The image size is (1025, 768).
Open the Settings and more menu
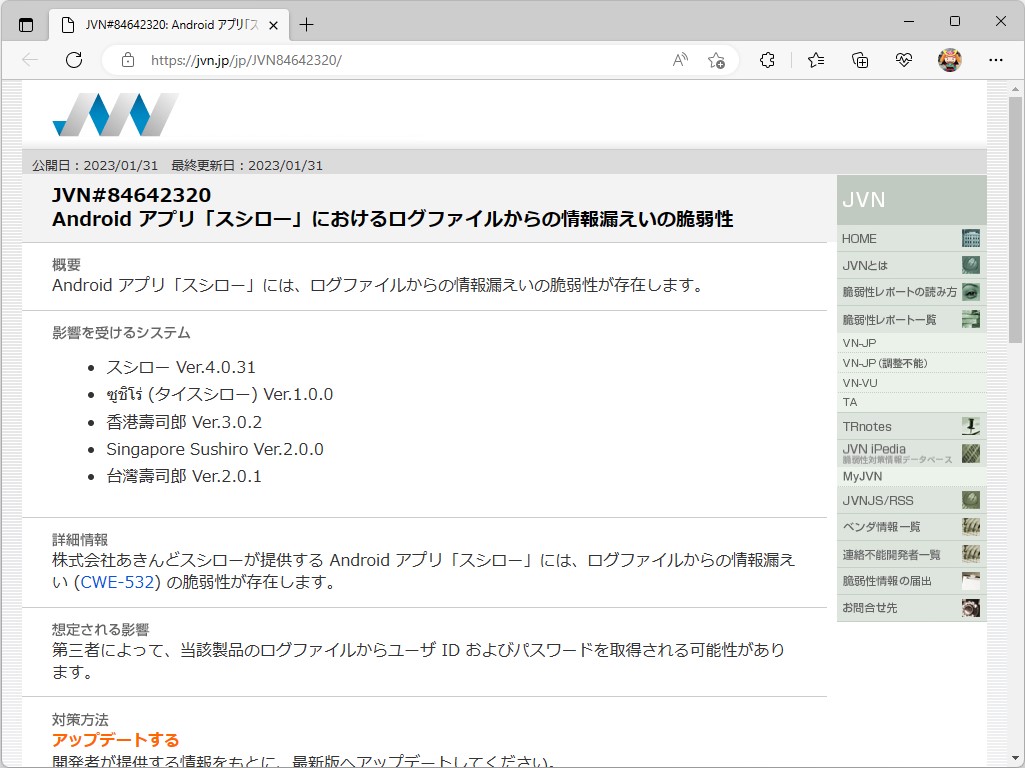click(997, 60)
